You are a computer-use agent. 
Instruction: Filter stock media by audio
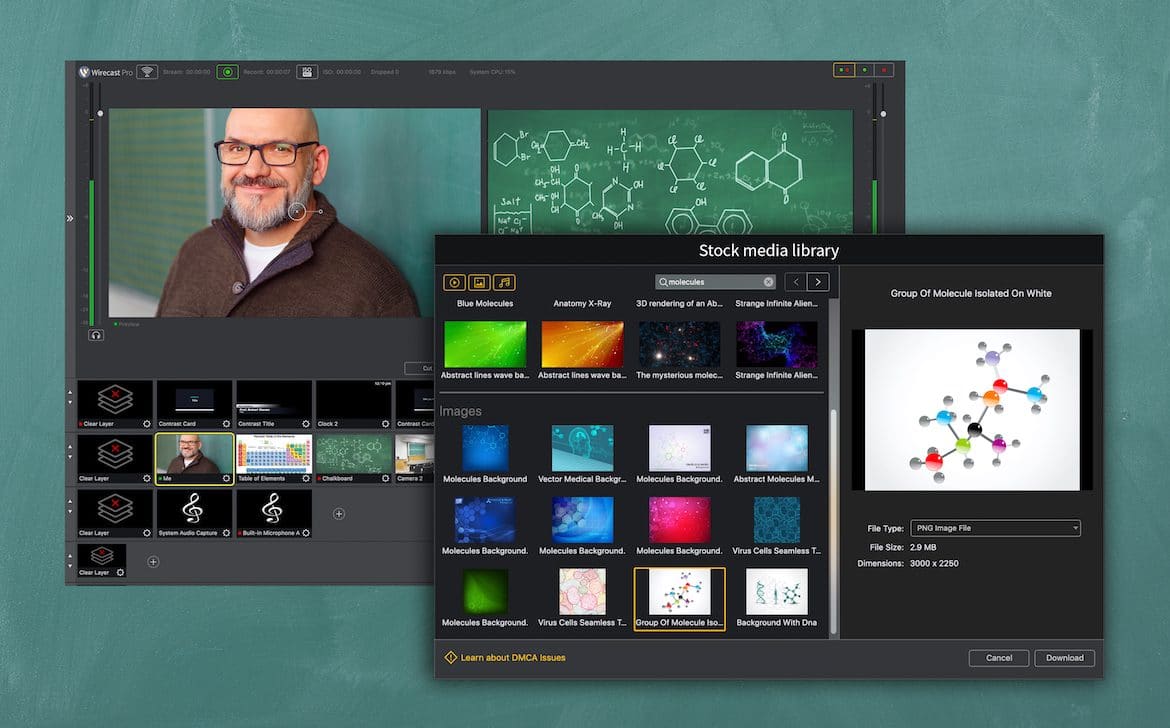[504, 282]
